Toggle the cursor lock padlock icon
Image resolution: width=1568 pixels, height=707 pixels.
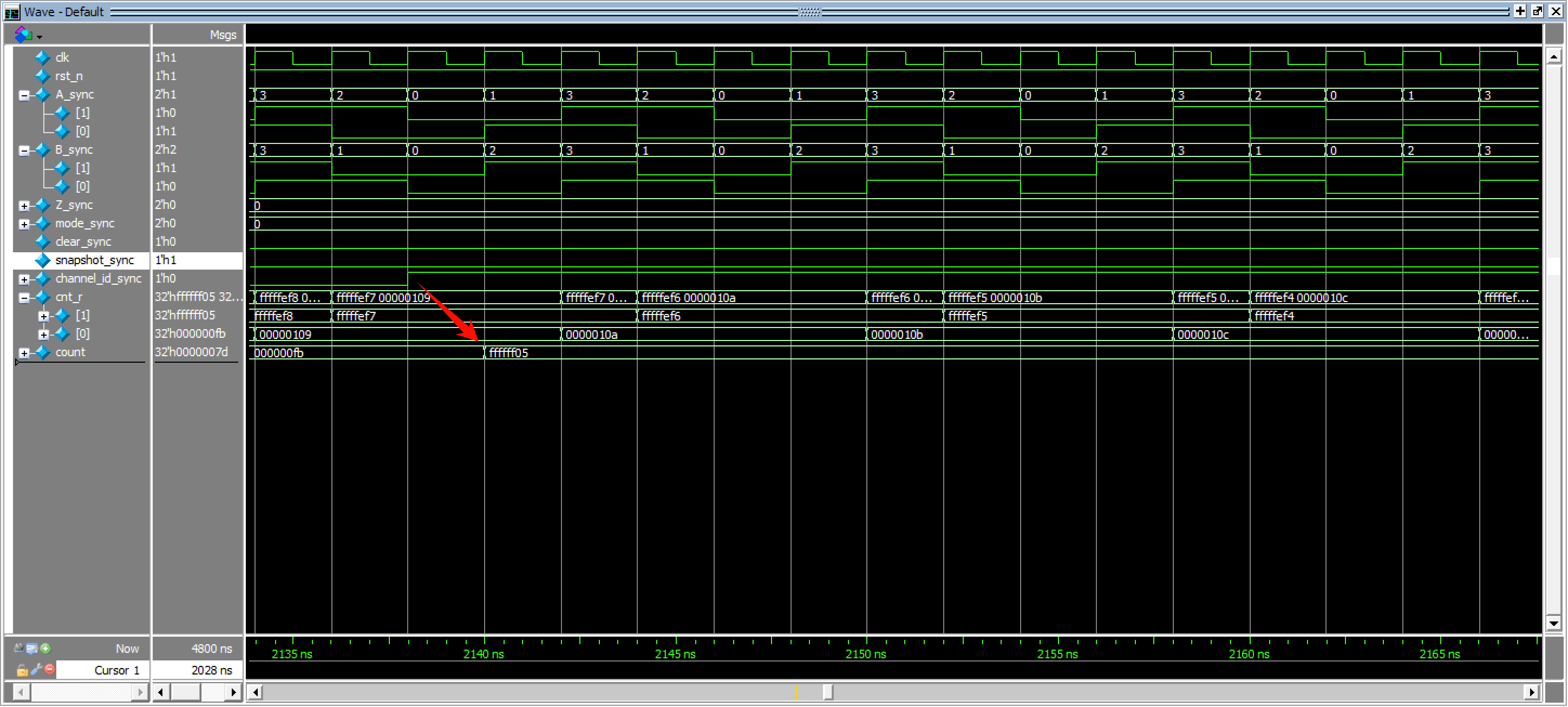(22, 671)
